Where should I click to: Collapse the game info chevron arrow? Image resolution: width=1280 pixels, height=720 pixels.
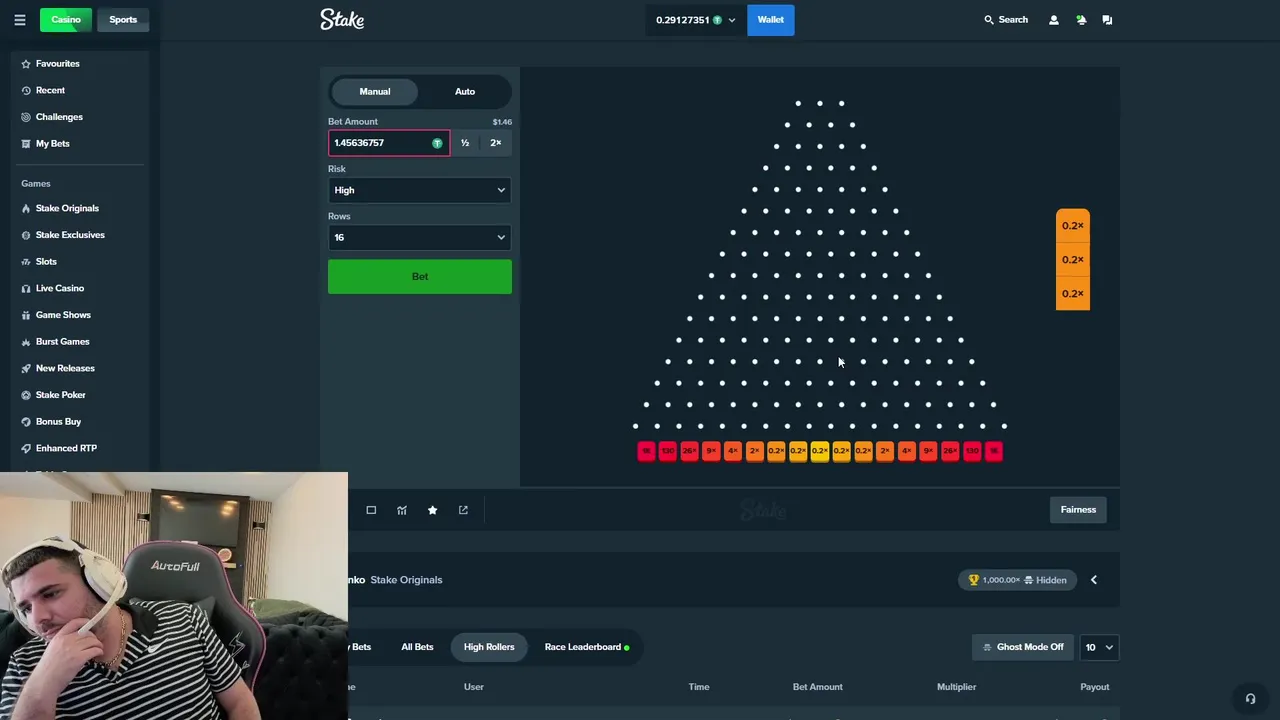1094,580
